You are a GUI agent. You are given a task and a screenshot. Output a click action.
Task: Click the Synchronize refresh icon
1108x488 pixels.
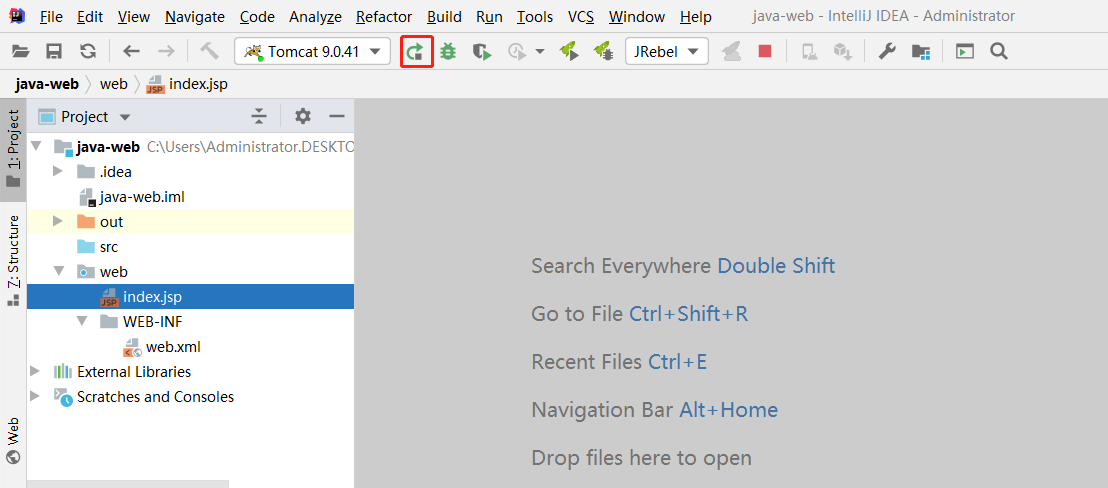pos(88,51)
